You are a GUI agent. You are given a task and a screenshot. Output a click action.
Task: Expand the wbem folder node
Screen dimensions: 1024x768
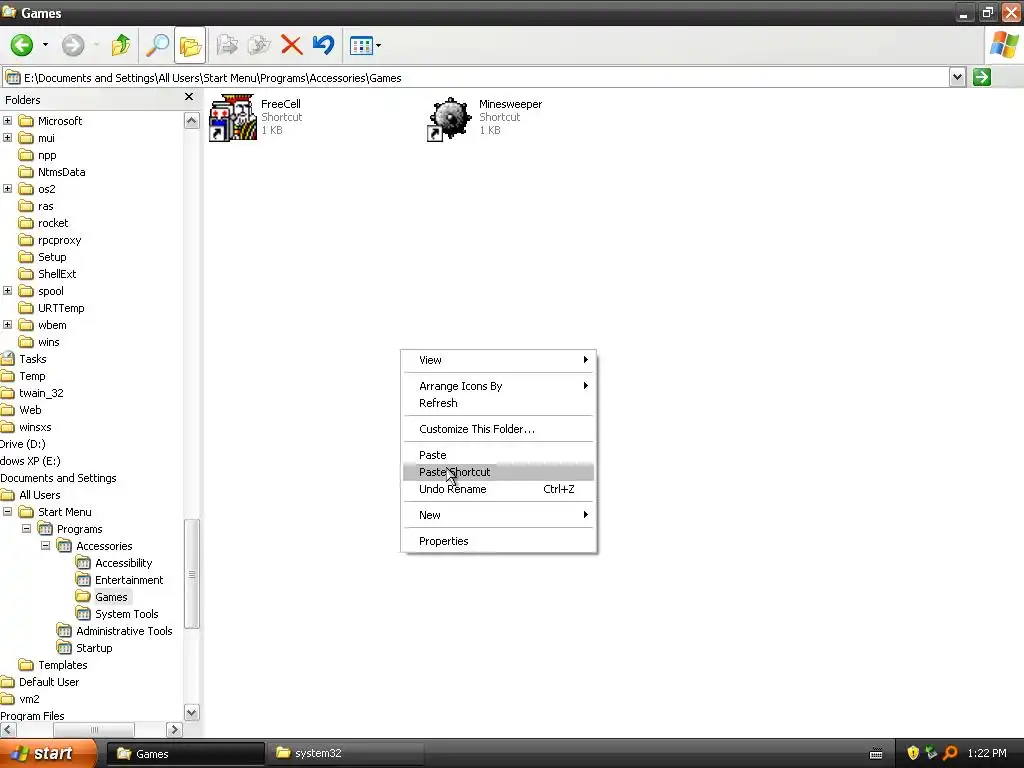click(x=8, y=324)
